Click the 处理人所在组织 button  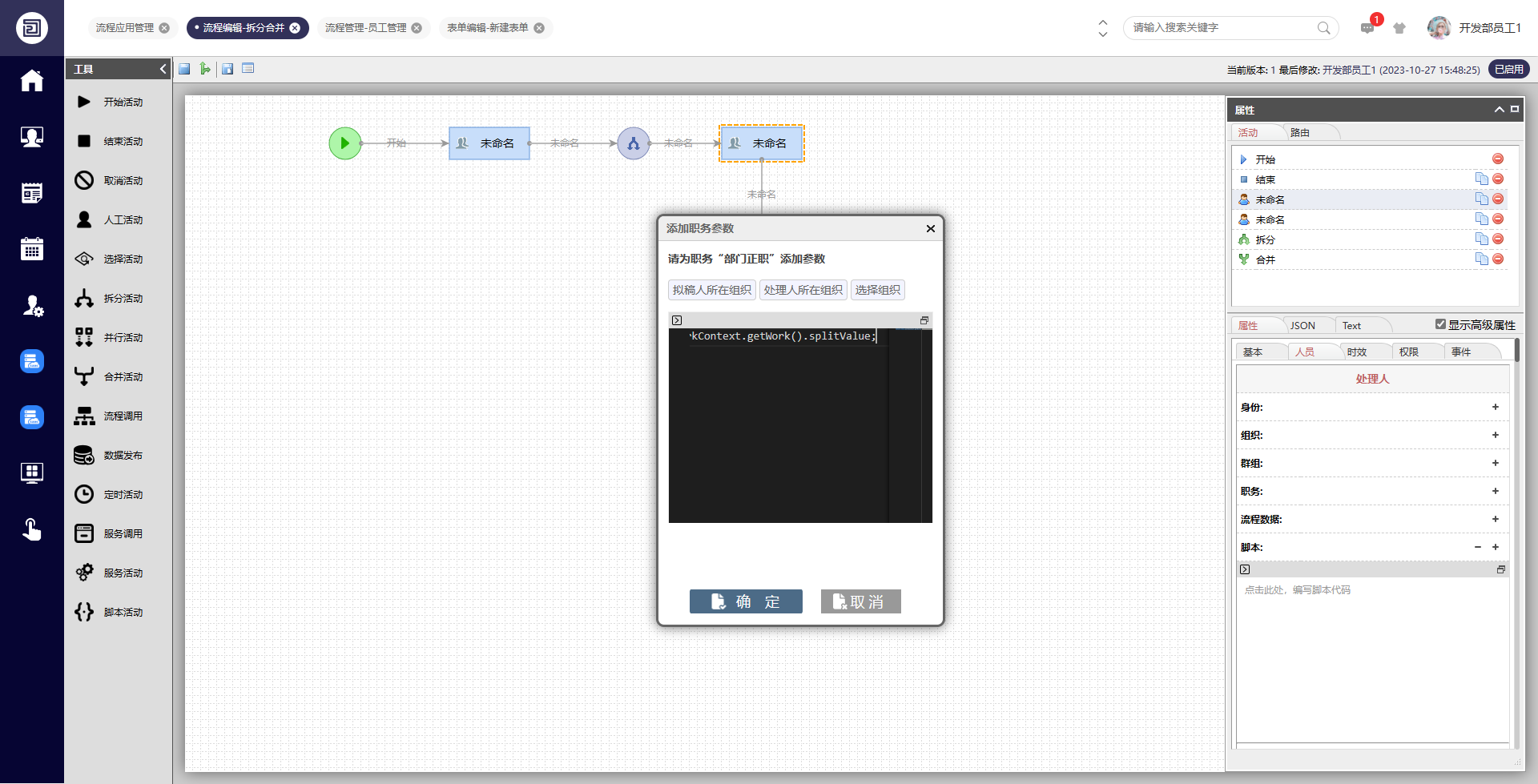803,290
